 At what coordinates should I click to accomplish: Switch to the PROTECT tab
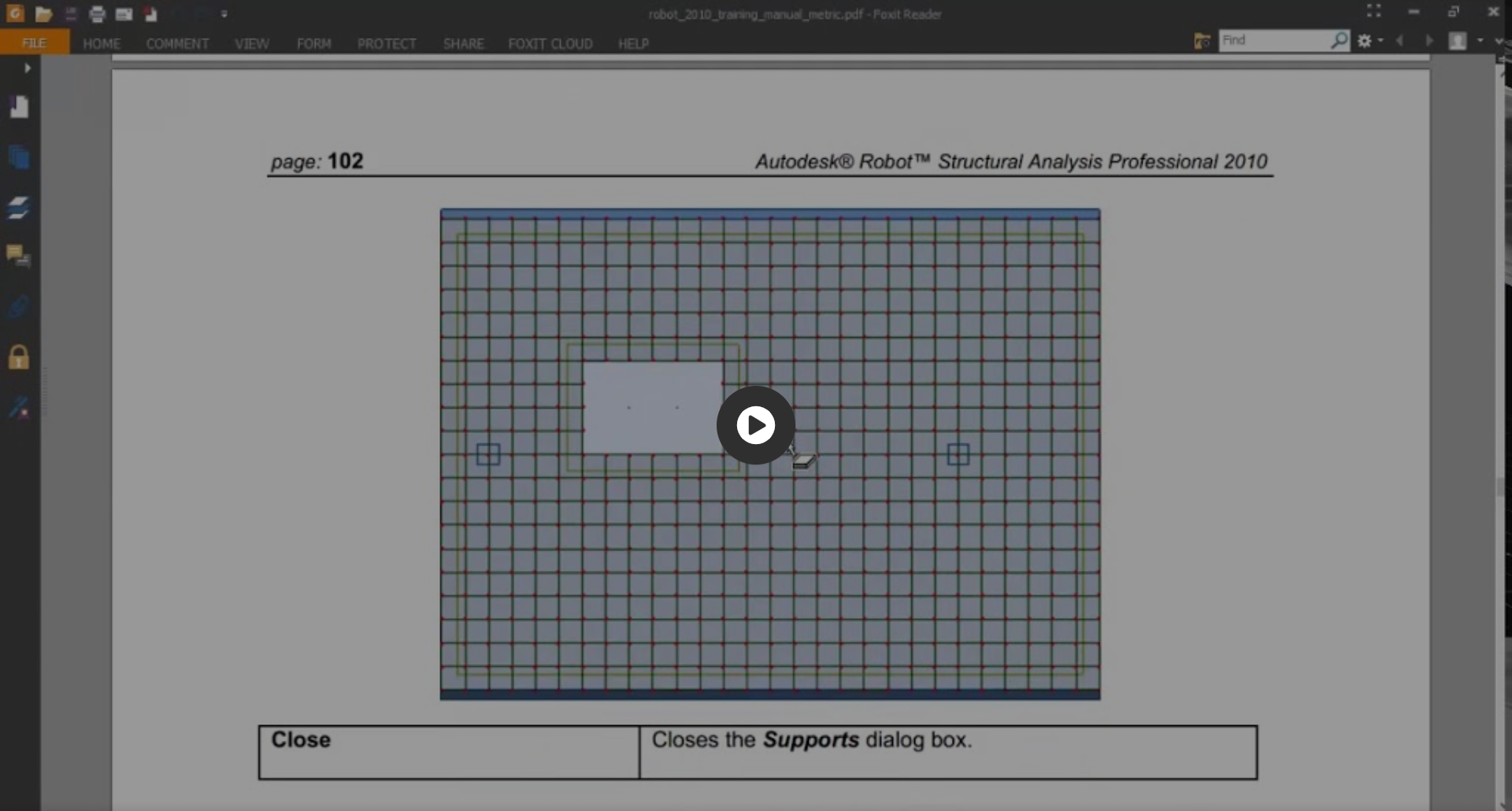pos(386,44)
